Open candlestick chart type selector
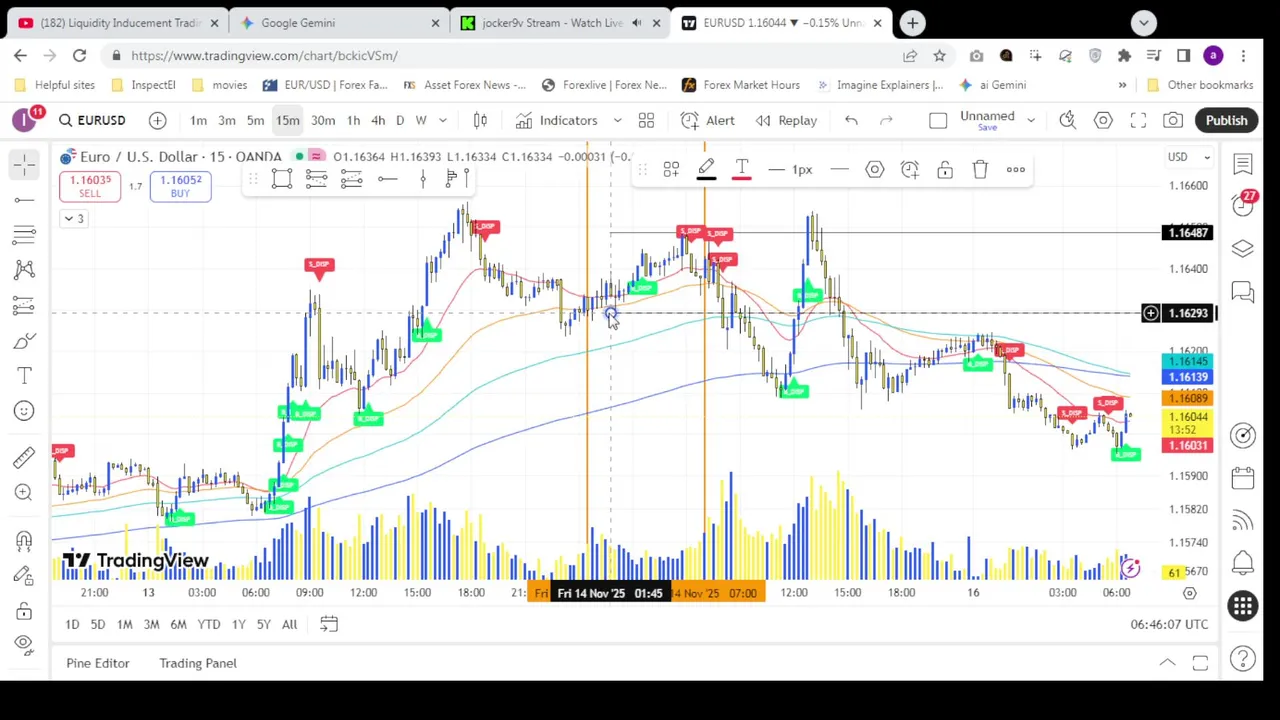1280x720 pixels. click(480, 120)
